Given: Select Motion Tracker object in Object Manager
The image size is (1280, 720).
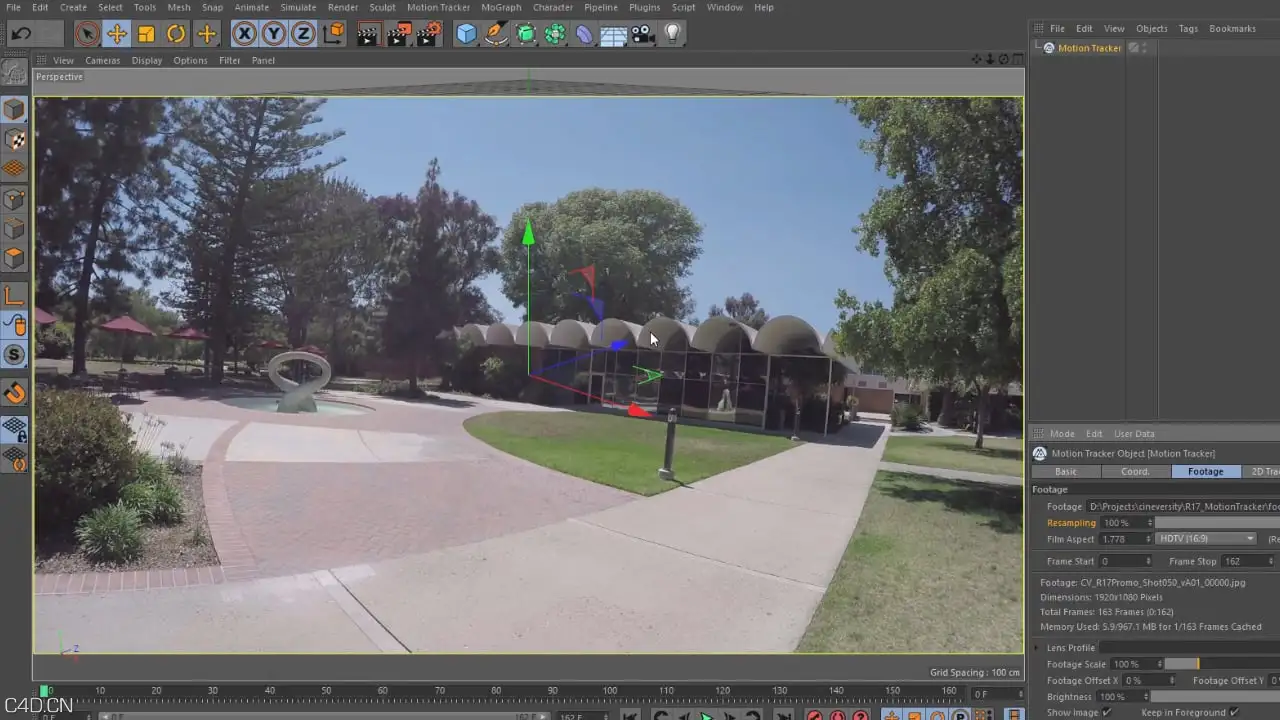Looking at the screenshot, I should pyautogui.click(x=1089, y=48).
